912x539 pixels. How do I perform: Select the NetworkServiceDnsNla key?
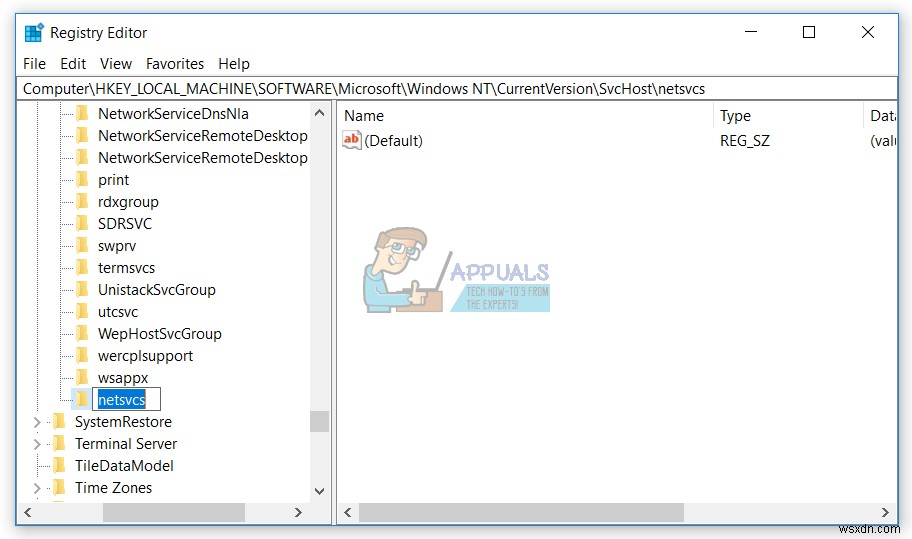(x=173, y=114)
